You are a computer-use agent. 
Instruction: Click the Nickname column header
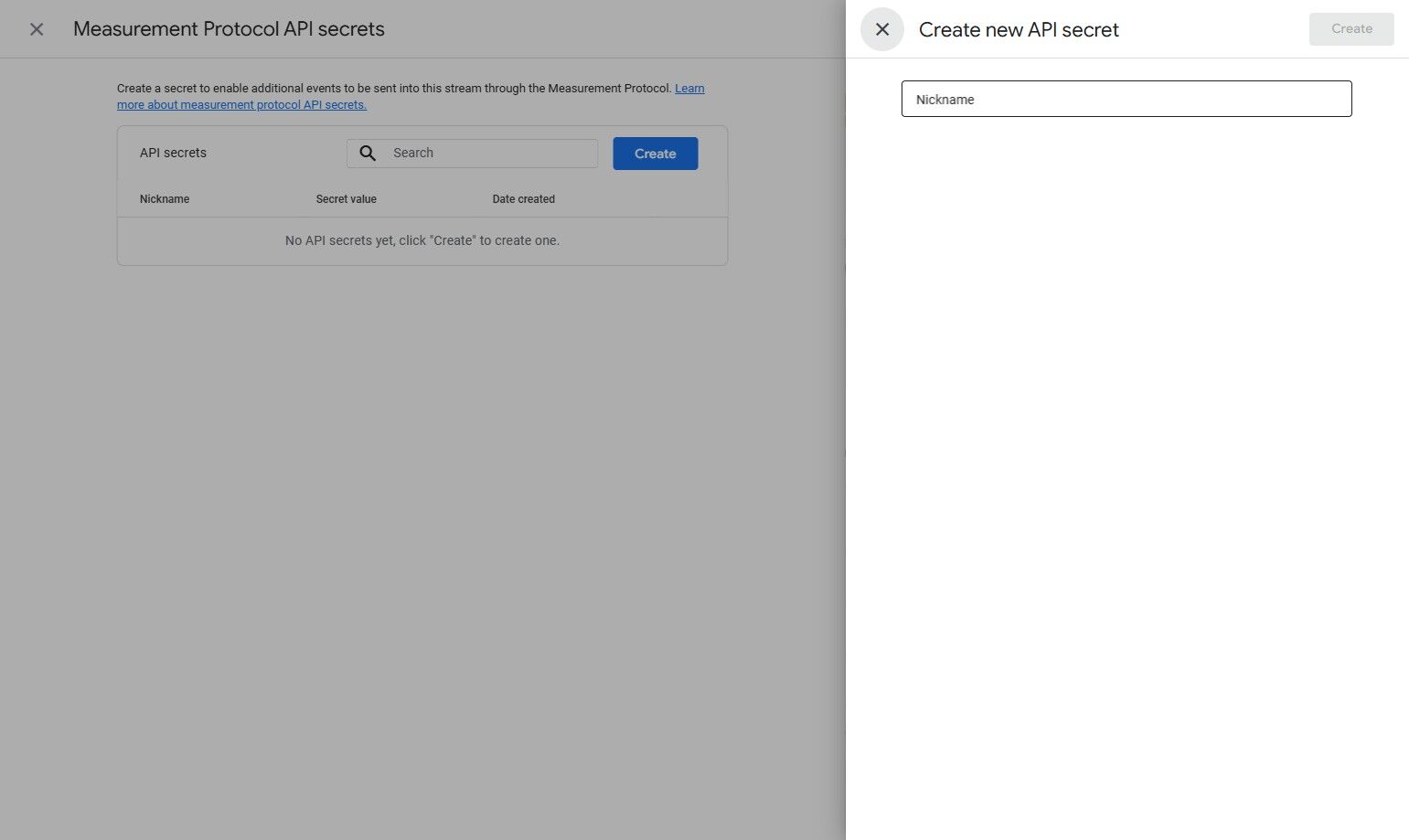pos(165,198)
